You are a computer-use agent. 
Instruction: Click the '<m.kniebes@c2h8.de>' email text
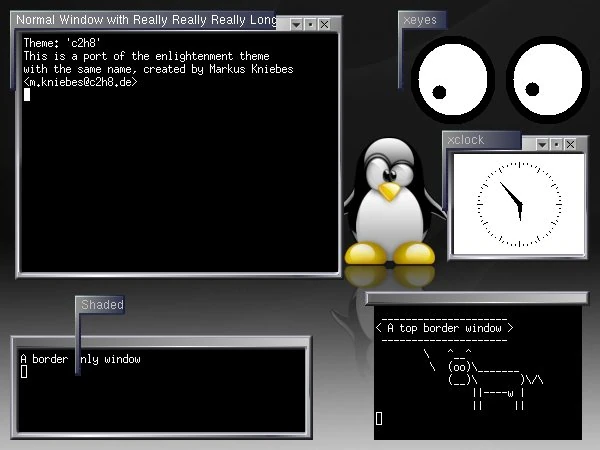(80, 82)
